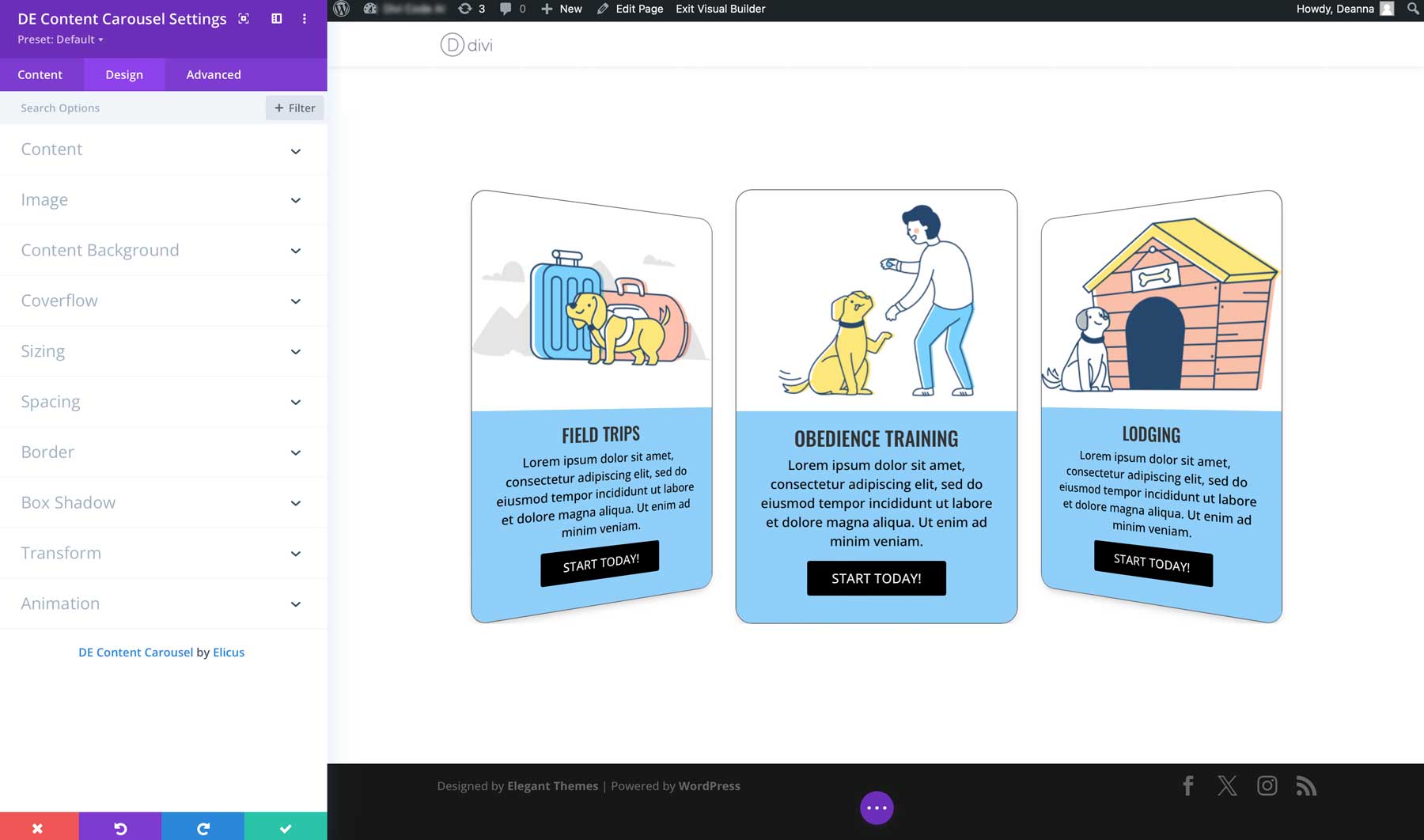Image resolution: width=1424 pixels, height=840 pixels.
Task: Expand the Image settings group
Action: pos(163,200)
